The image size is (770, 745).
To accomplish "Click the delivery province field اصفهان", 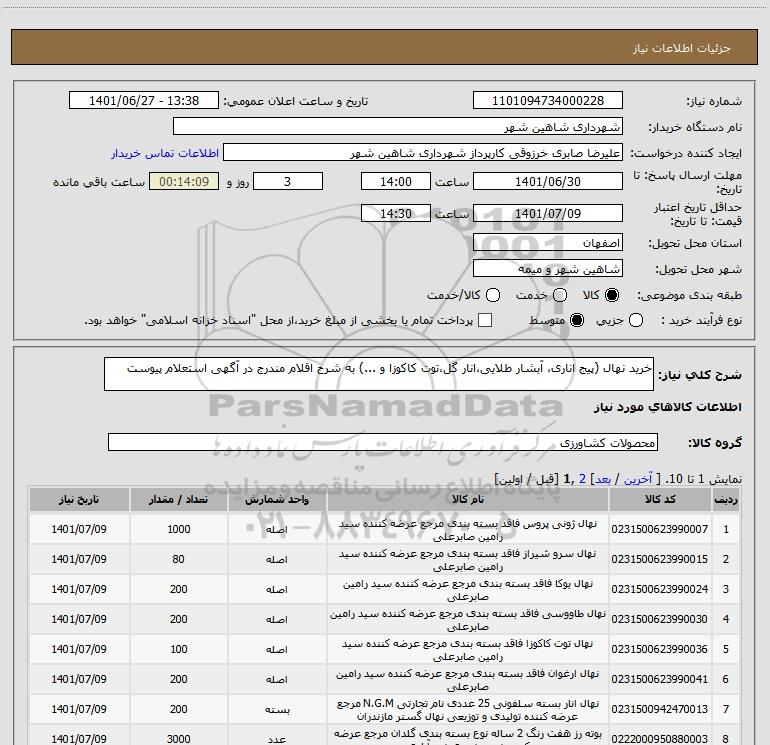I will (x=548, y=243).
